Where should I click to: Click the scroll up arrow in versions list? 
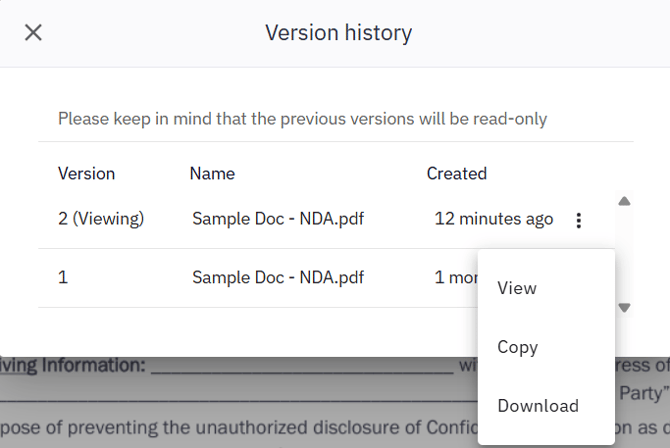point(625,201)
